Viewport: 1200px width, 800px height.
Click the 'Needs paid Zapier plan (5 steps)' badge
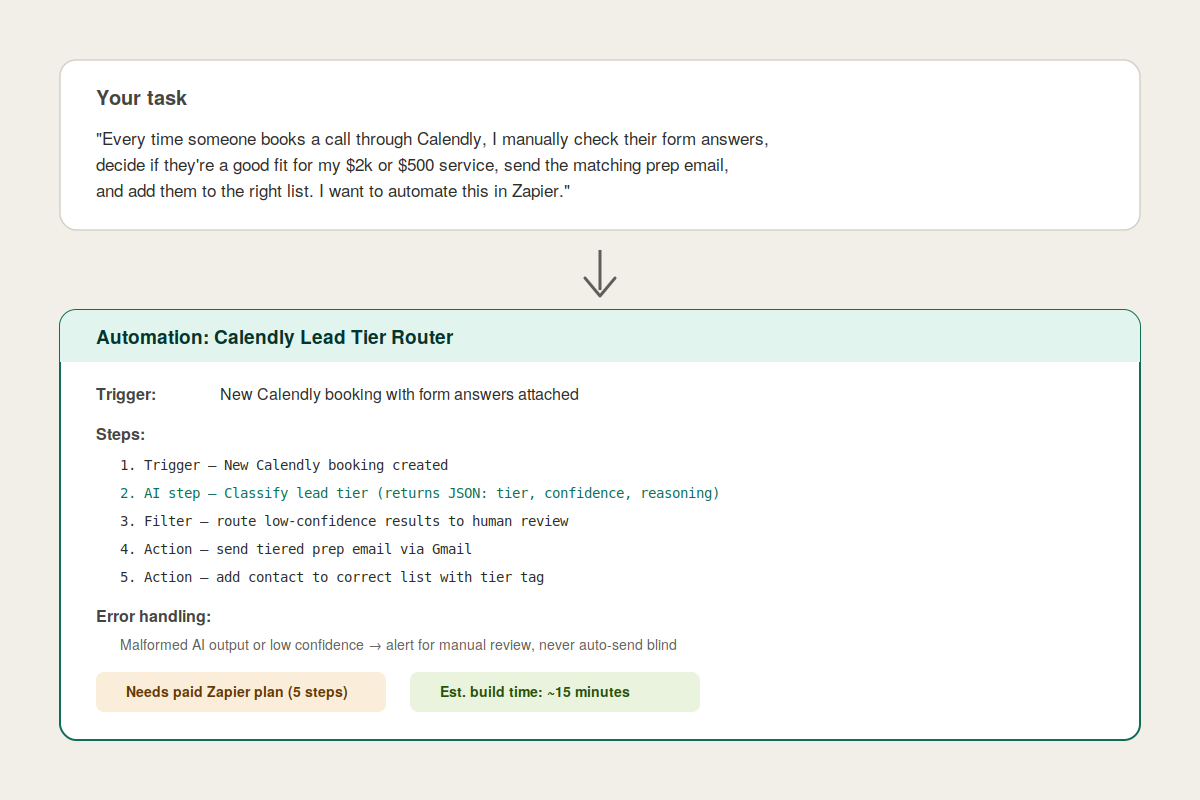(241, 692)
